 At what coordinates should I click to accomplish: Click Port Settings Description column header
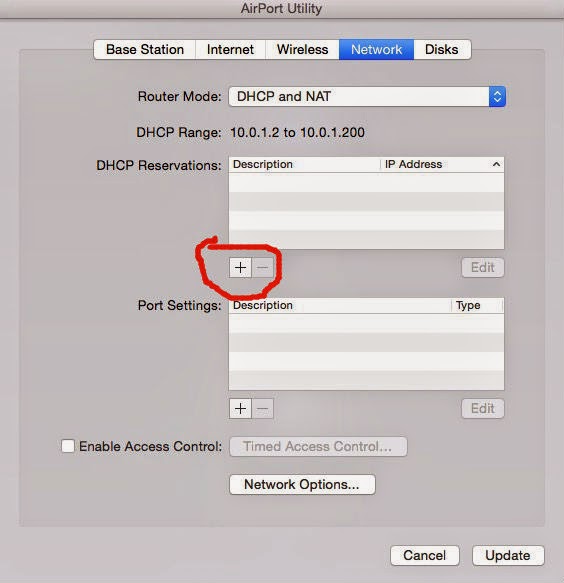click(340, 305)
